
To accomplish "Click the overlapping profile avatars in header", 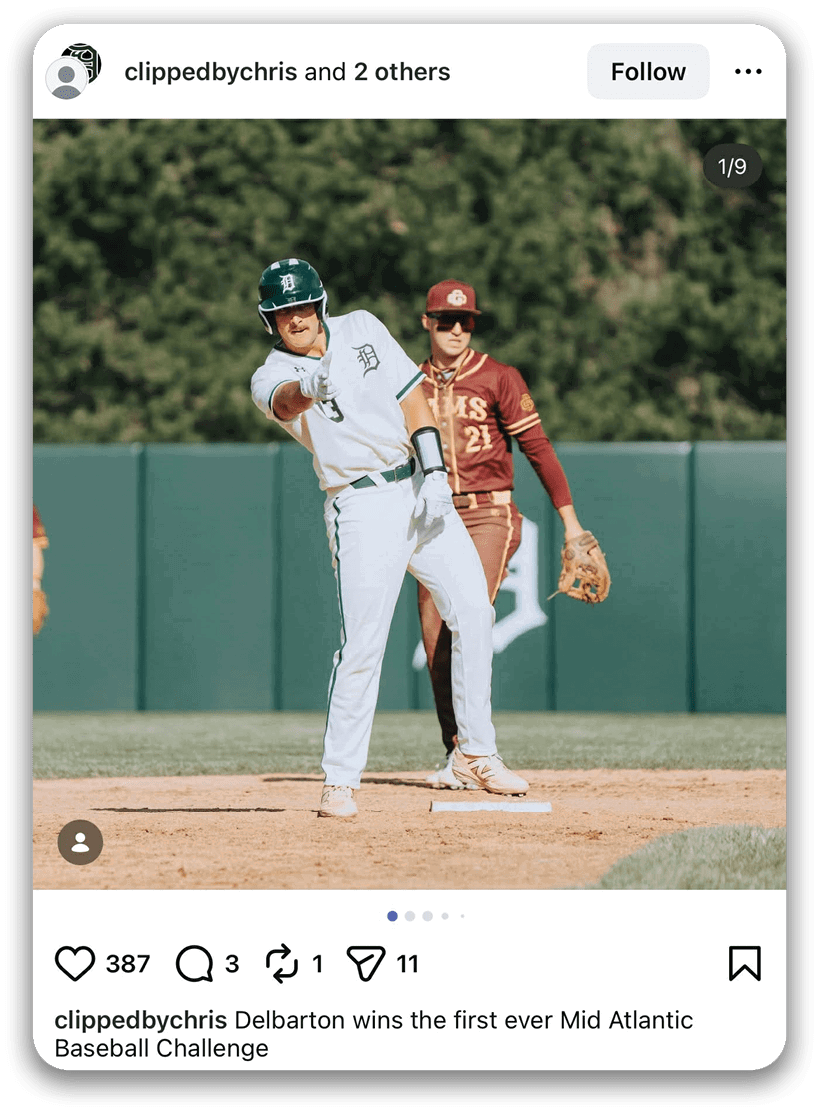I will (x=73, y=71).
